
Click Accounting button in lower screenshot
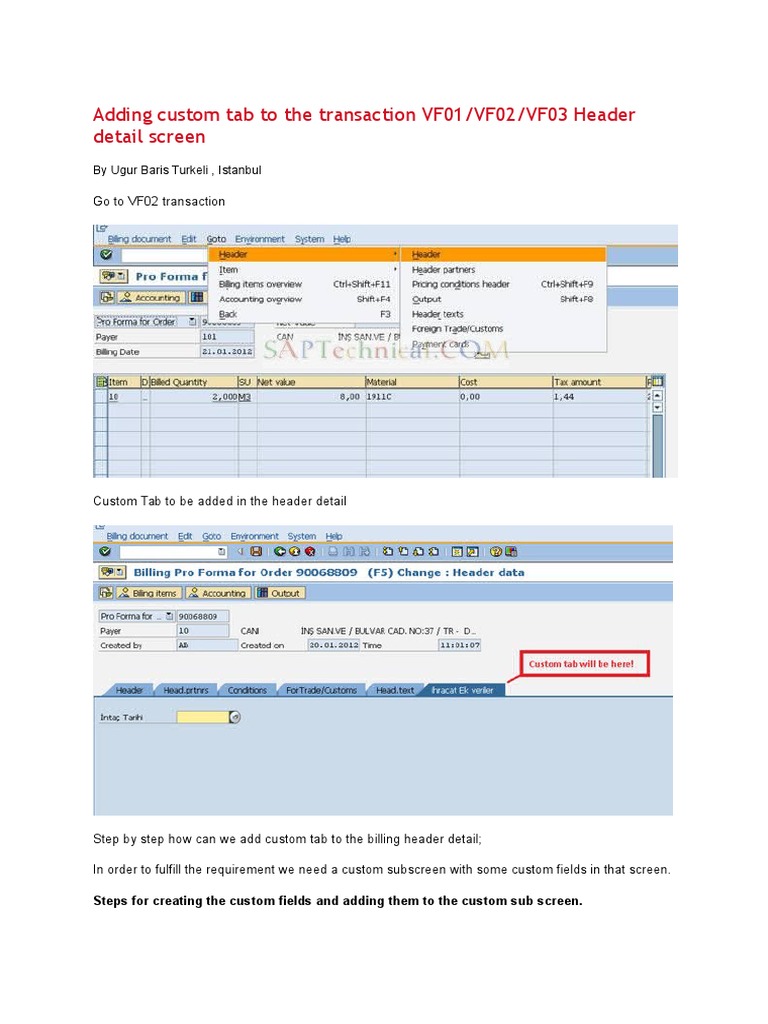[x=217, y=593]
